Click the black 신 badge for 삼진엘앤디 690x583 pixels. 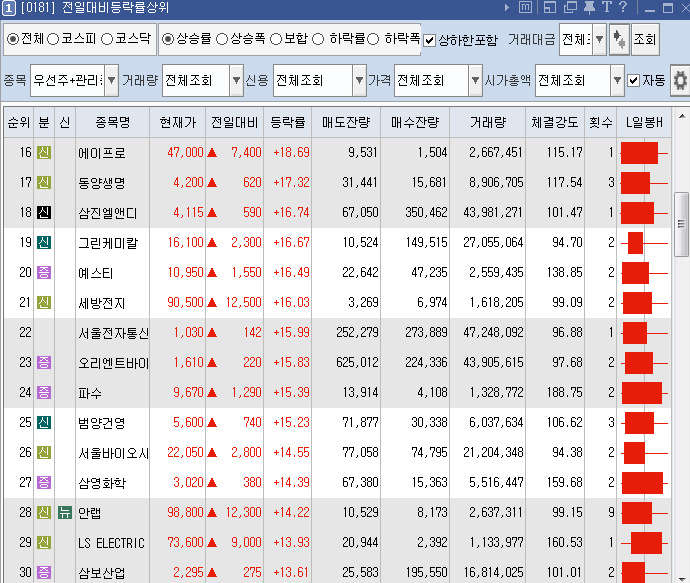(44, 213)
